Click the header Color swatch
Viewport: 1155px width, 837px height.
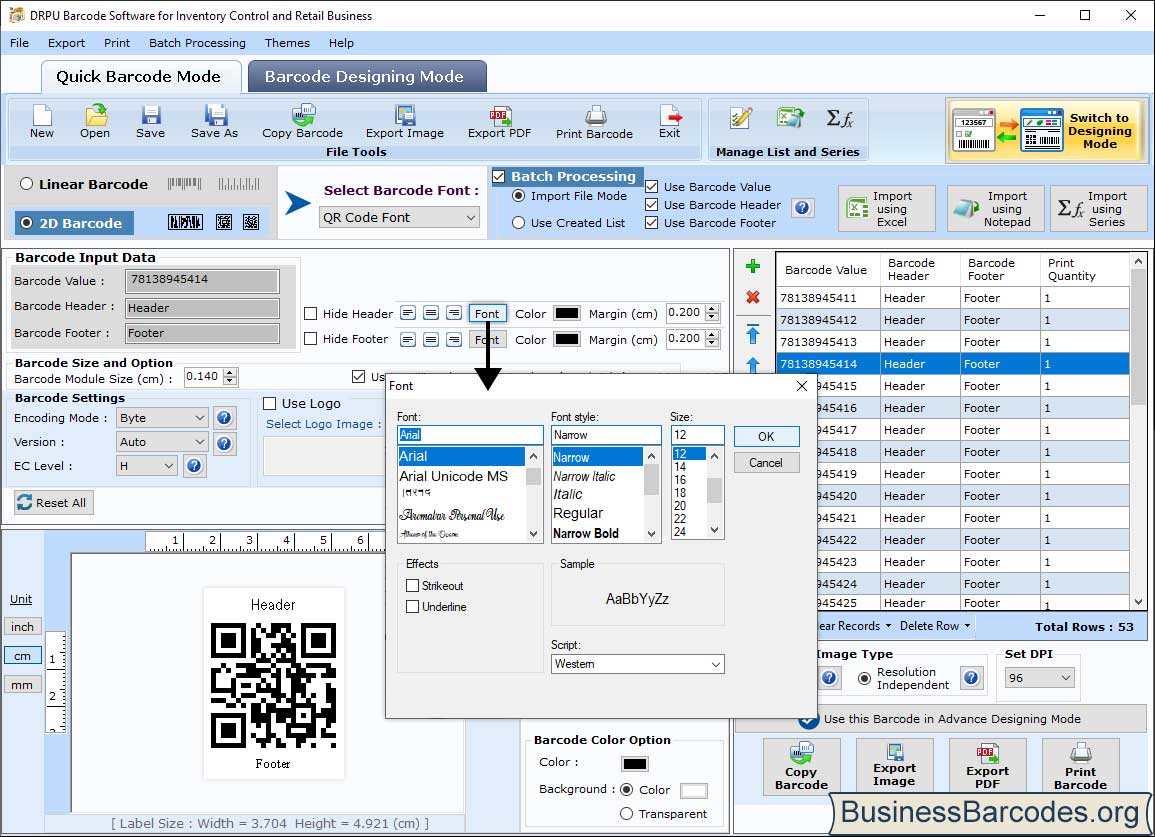click(566, 313)
